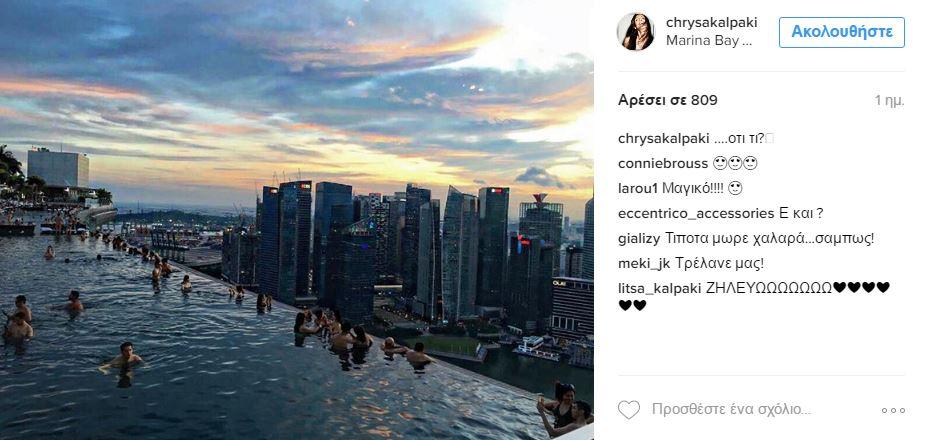Open the three-dot more options menu
This screenshot has height=440, width=926.
click(x=893, y=410)
